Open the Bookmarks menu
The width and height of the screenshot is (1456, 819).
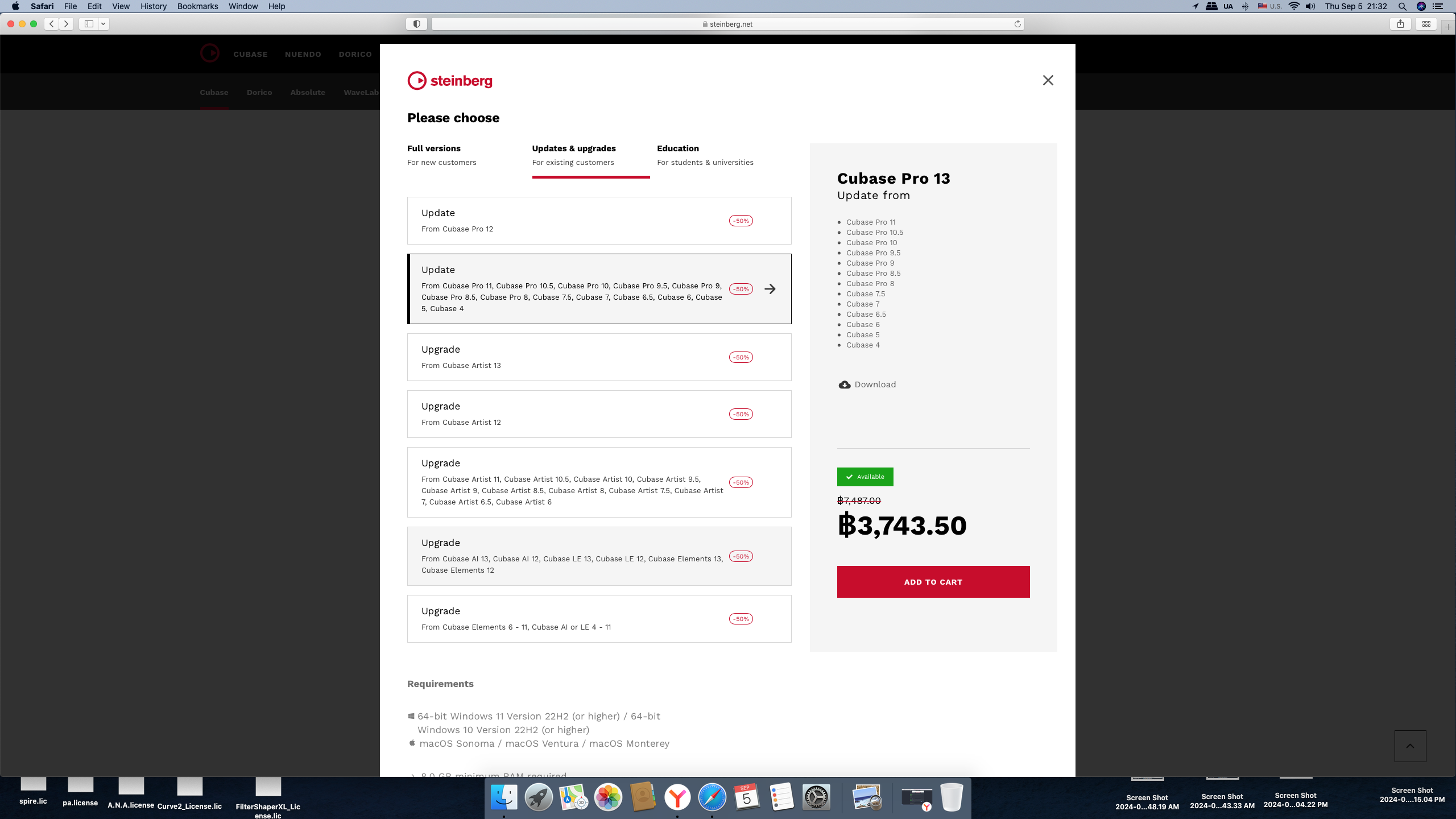pos(197,6)
